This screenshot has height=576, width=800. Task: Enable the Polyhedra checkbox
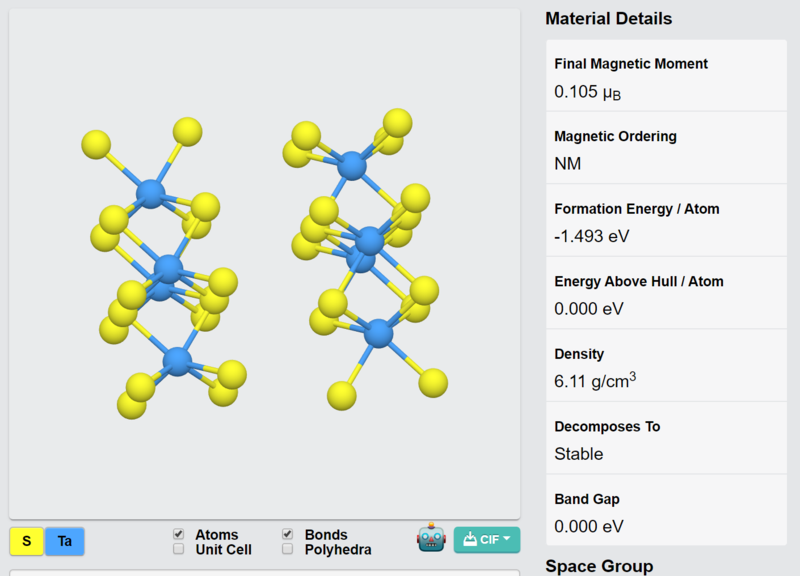[x=287, y=548]
